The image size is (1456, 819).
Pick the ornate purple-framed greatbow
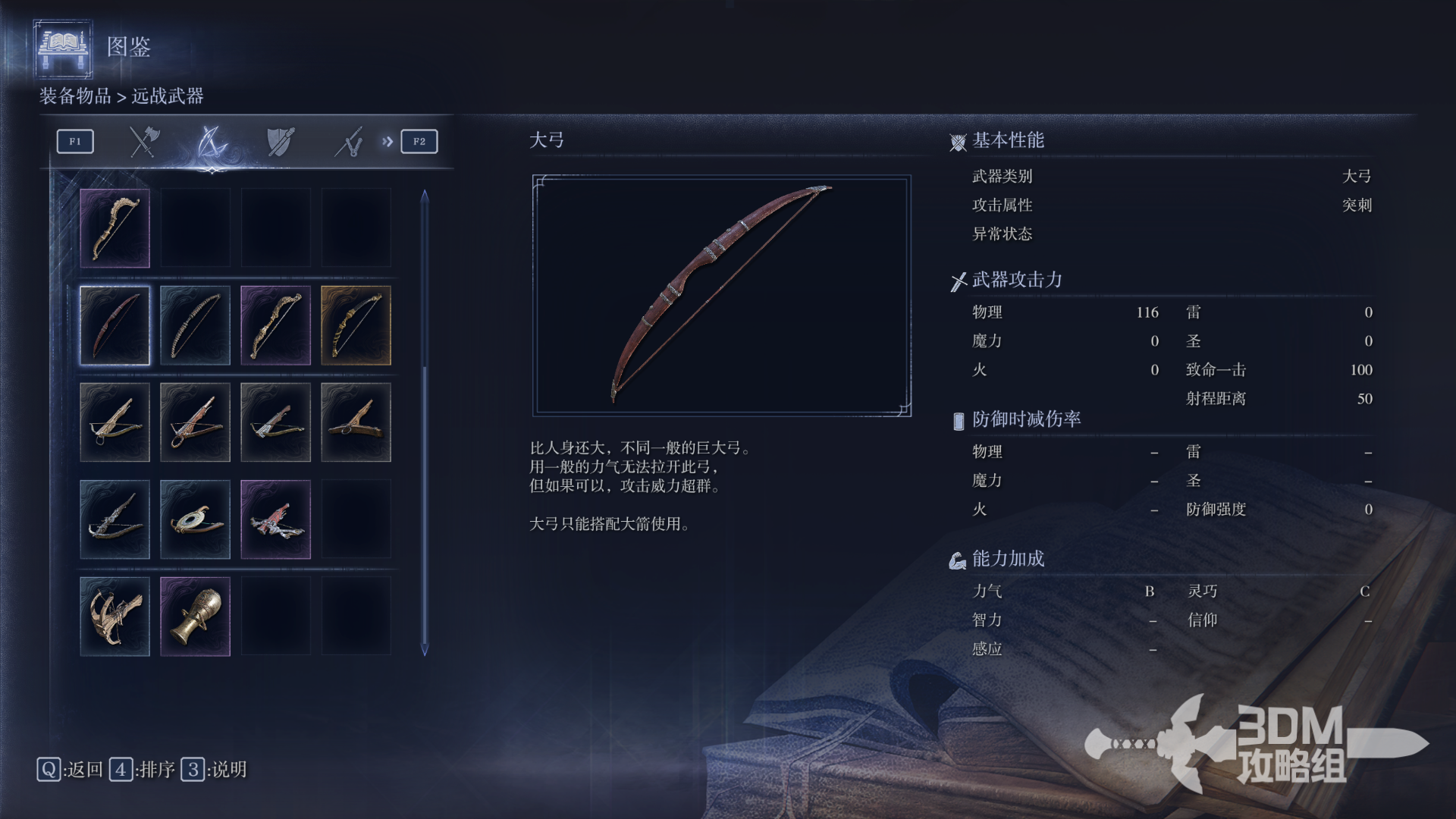(x=276, y=325)
